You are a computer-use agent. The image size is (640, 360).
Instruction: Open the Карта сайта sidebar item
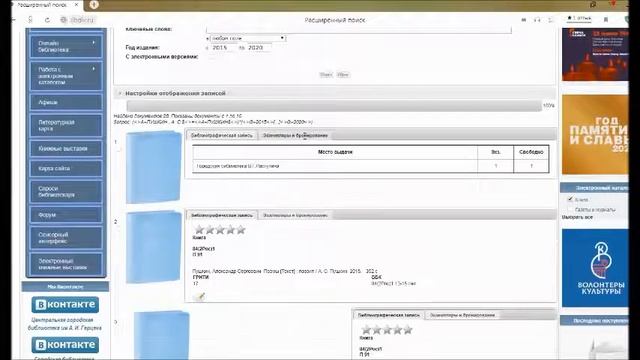click(x=66, y=169)
